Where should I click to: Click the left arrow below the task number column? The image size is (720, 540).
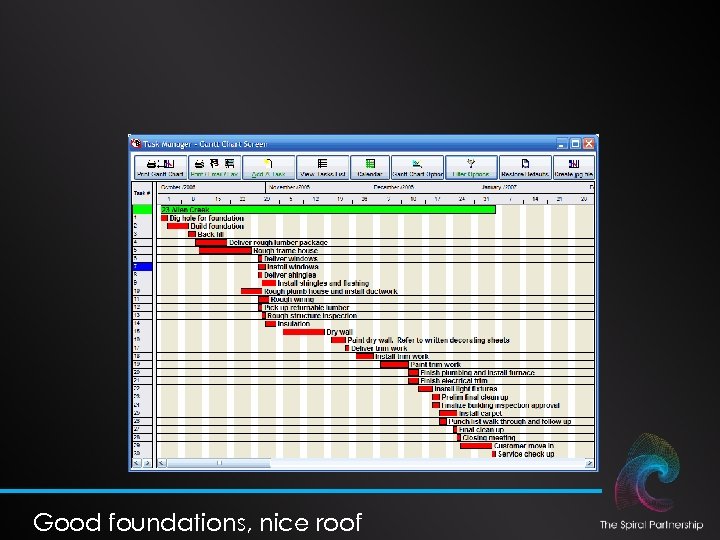coord(137,463)
